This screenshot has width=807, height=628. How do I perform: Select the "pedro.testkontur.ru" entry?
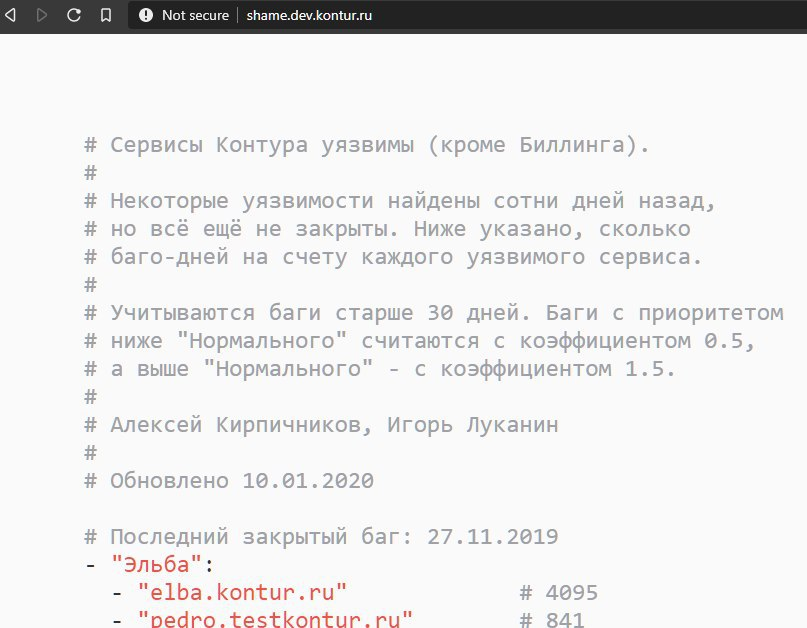(x=275, y=619)
